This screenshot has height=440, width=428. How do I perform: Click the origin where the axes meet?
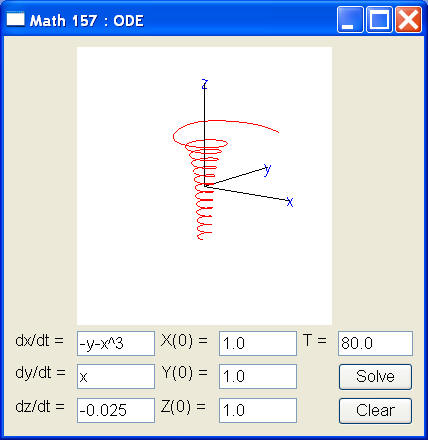pyautogui.click(x=205, y=186)
